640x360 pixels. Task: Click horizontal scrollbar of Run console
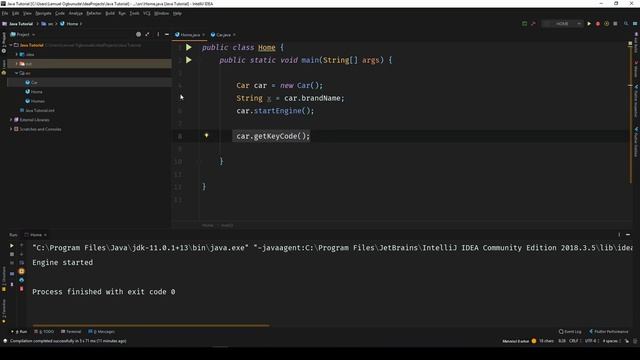tap(151, 325)
